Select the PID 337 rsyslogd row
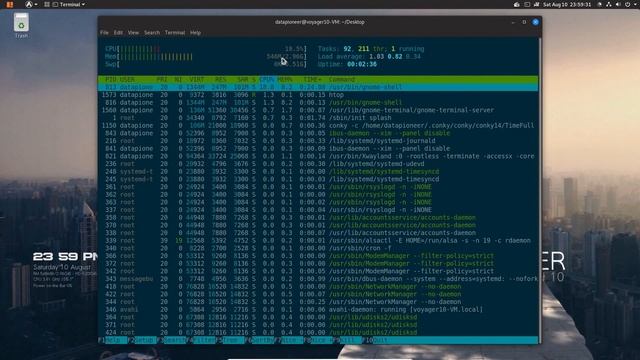The height and width of the screenshot is (360, 640). [x=318, y=210]
